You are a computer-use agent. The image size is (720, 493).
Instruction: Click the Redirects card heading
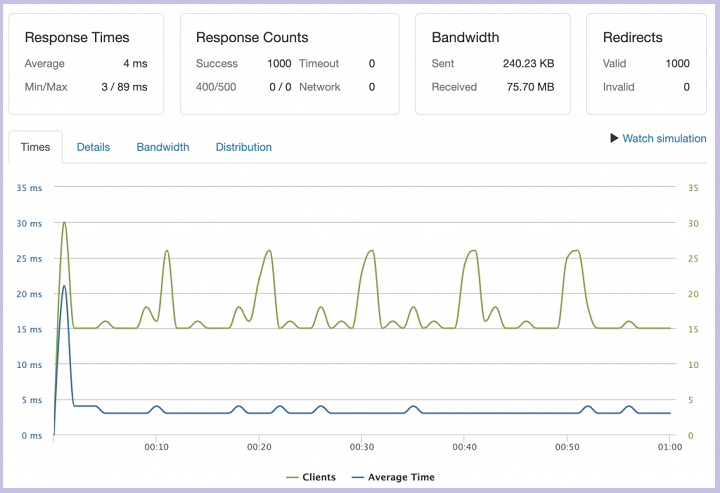[x=633, y=37]
